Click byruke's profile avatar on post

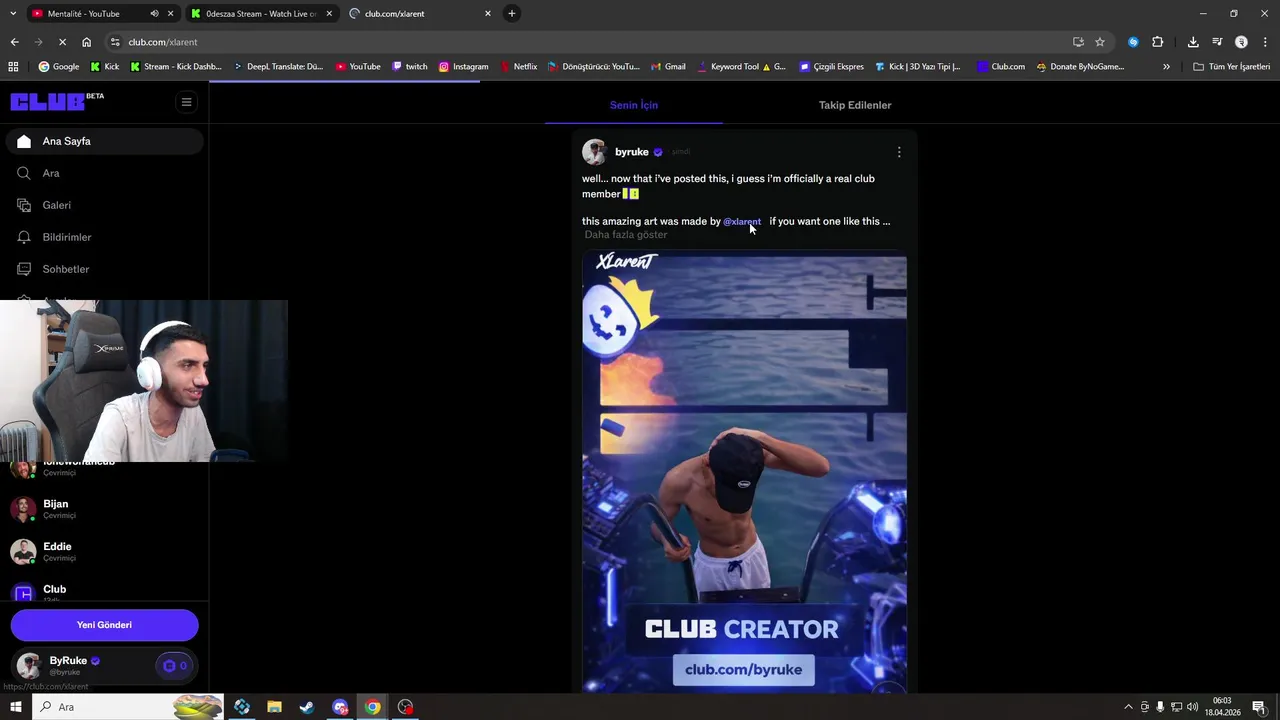[x=595, y=152]
